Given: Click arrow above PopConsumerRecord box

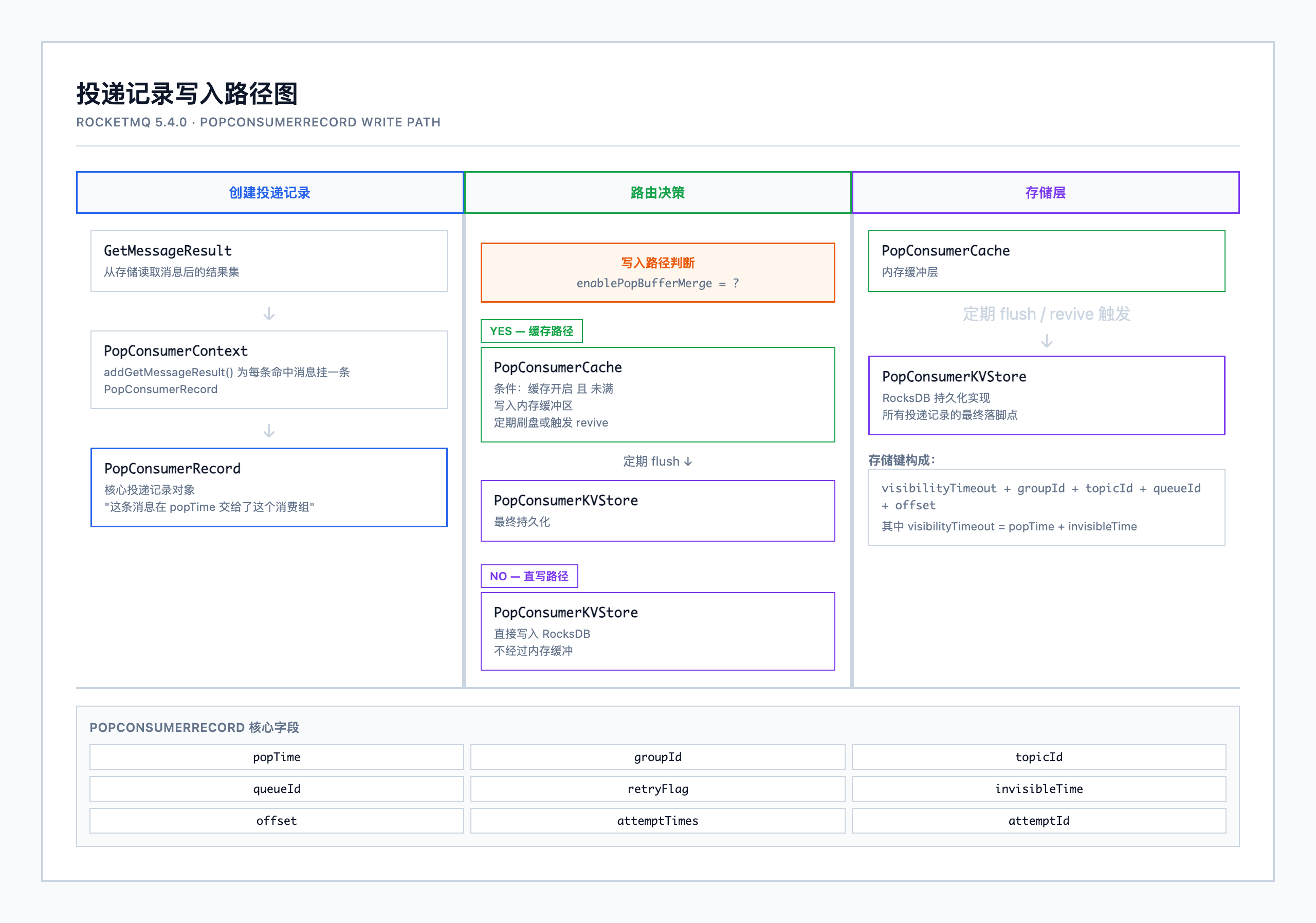Looking at the screenshot, I should click(269, 431).
